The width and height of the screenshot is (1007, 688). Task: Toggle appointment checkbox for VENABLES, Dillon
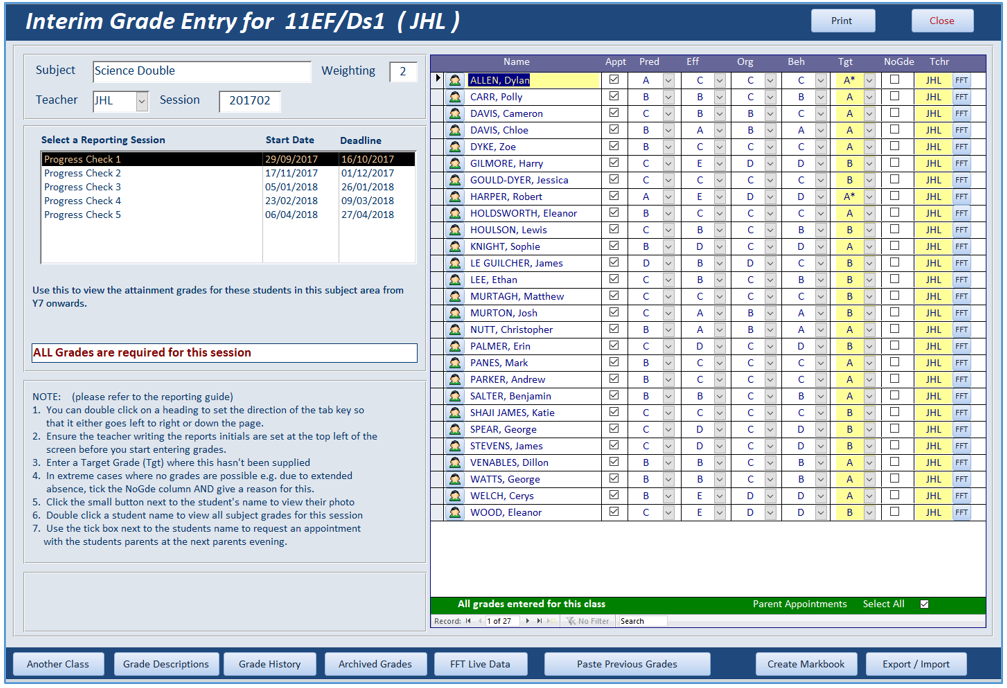tap(614, 462)
